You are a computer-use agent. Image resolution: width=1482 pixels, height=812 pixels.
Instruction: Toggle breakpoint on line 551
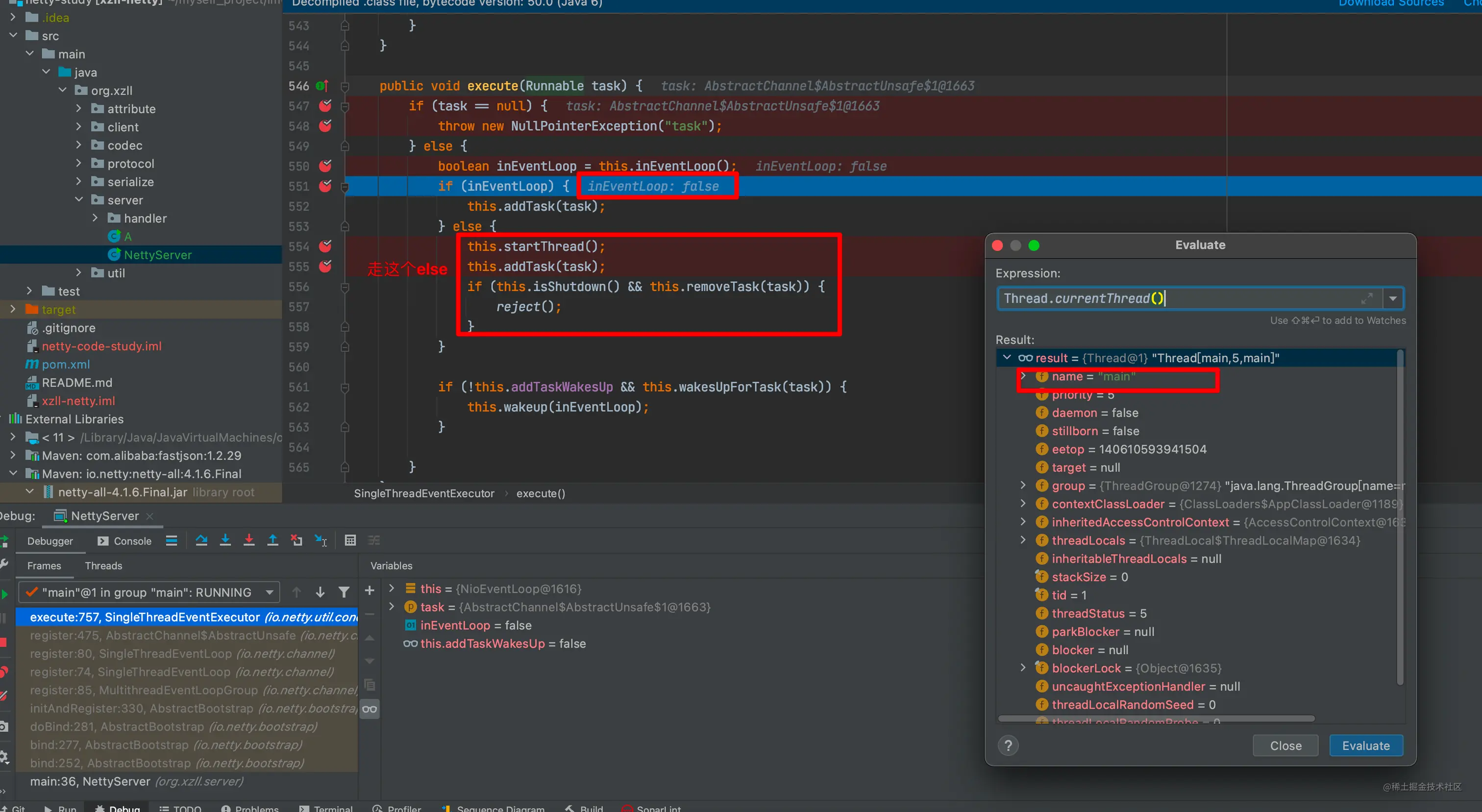click(x=325, y=186)
